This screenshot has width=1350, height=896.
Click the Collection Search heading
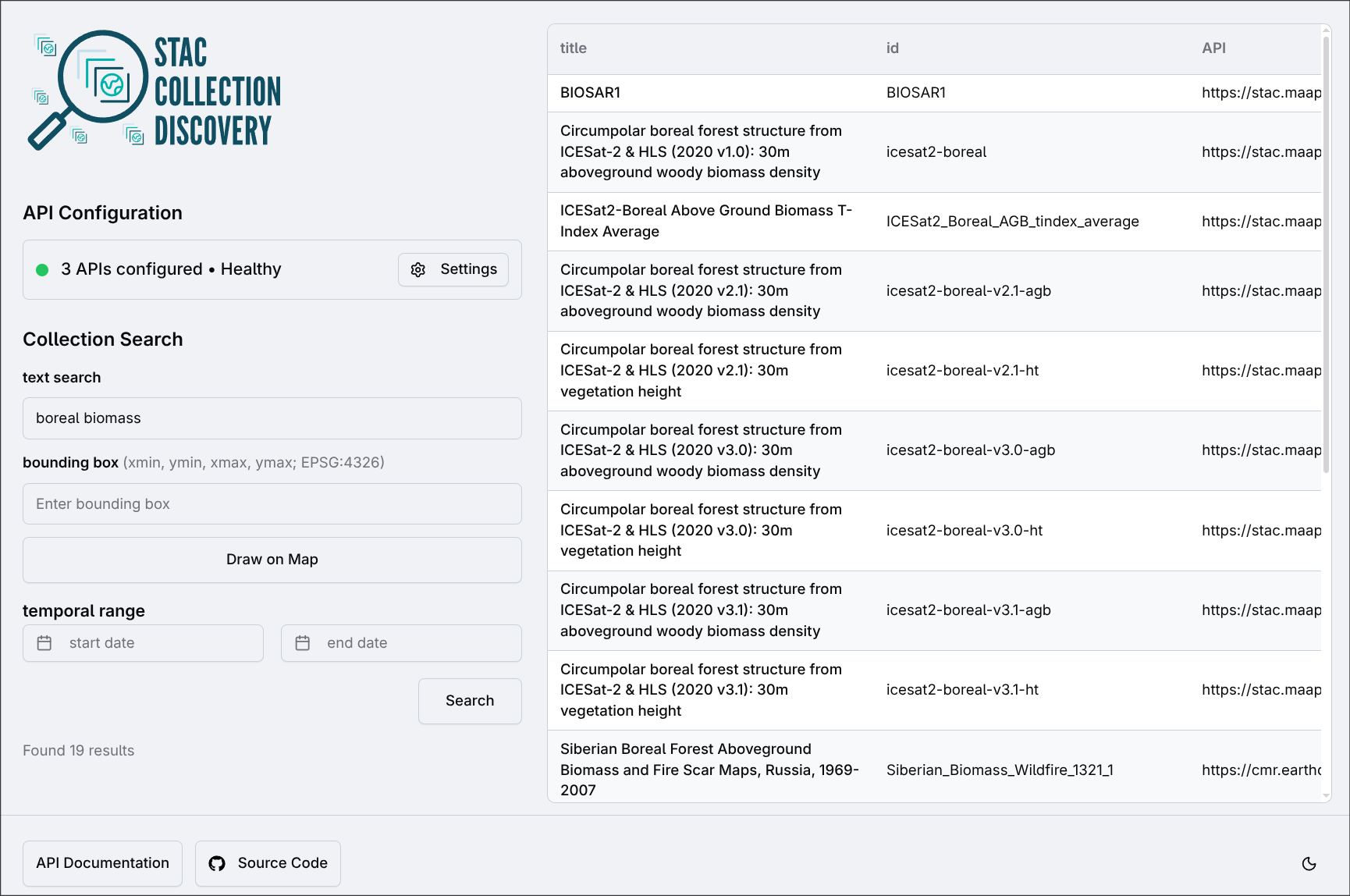coord(103,340)
